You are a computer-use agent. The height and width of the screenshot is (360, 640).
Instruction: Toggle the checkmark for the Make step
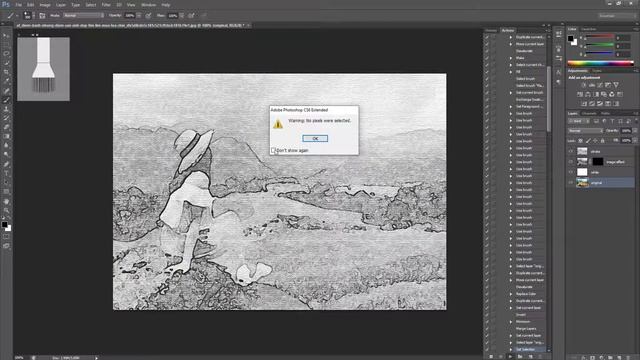pyautogui.click(x=487, y=58)
